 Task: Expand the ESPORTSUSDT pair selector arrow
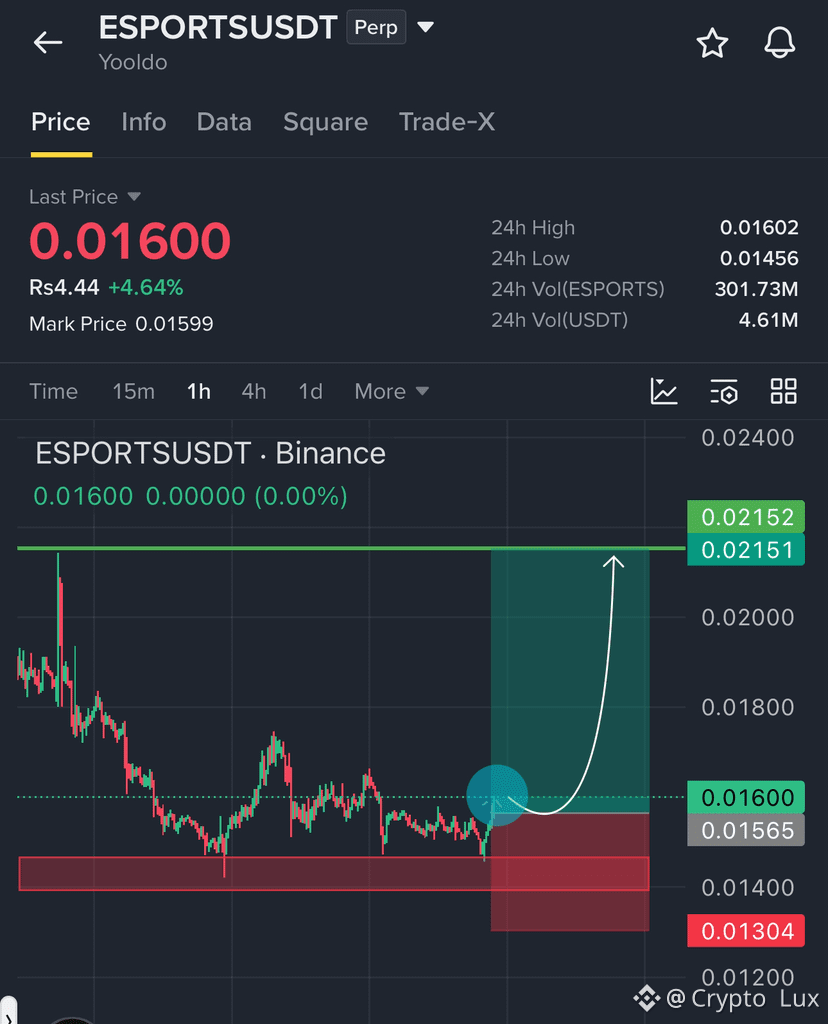pyautogui.click(x=426, y=27)
